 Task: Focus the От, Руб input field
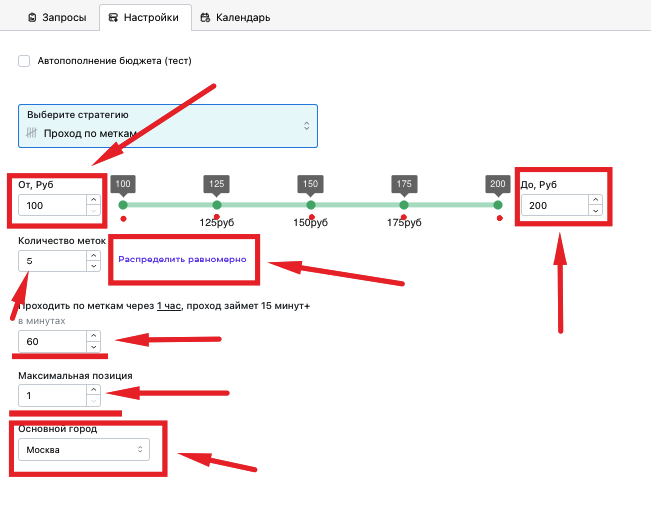point(52,205)
